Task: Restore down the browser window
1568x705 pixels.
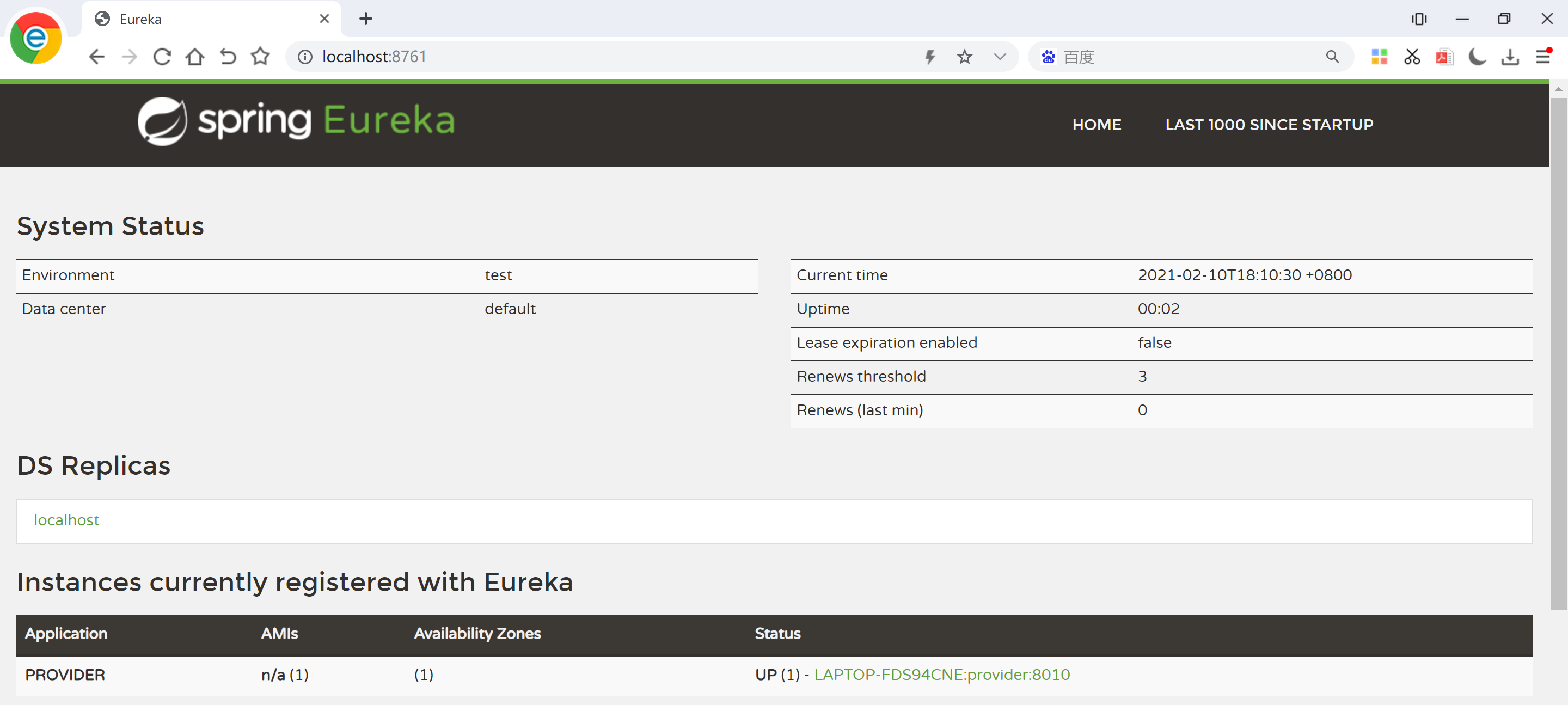Action: click(x=1504, y=19)
